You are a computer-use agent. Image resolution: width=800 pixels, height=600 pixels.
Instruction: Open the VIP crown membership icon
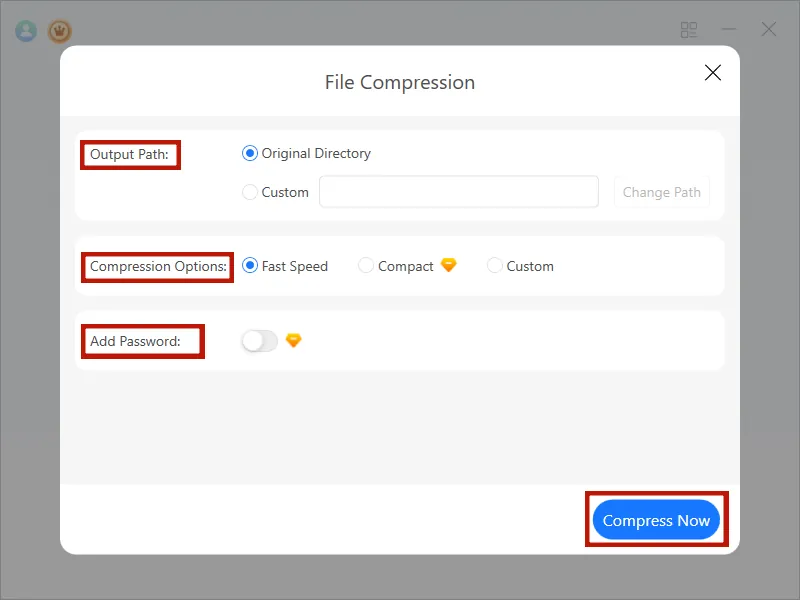click(x=60, y=30)
